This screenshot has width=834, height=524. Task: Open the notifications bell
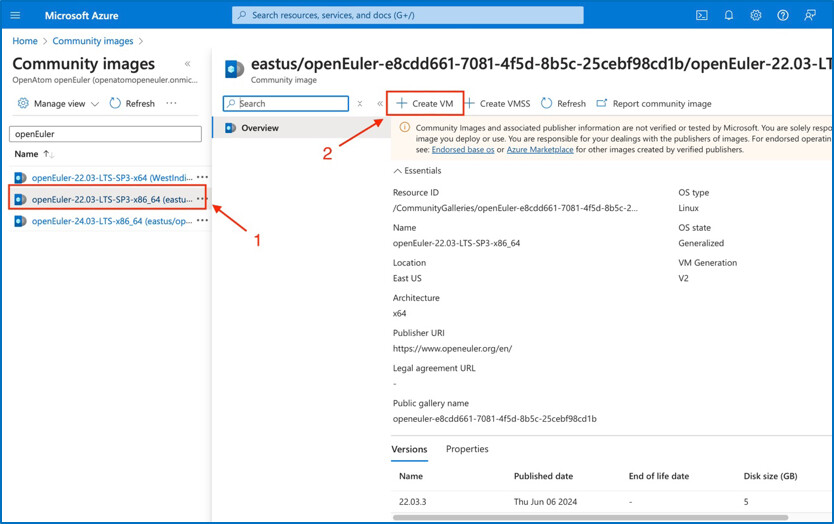[x=729, y=15]
